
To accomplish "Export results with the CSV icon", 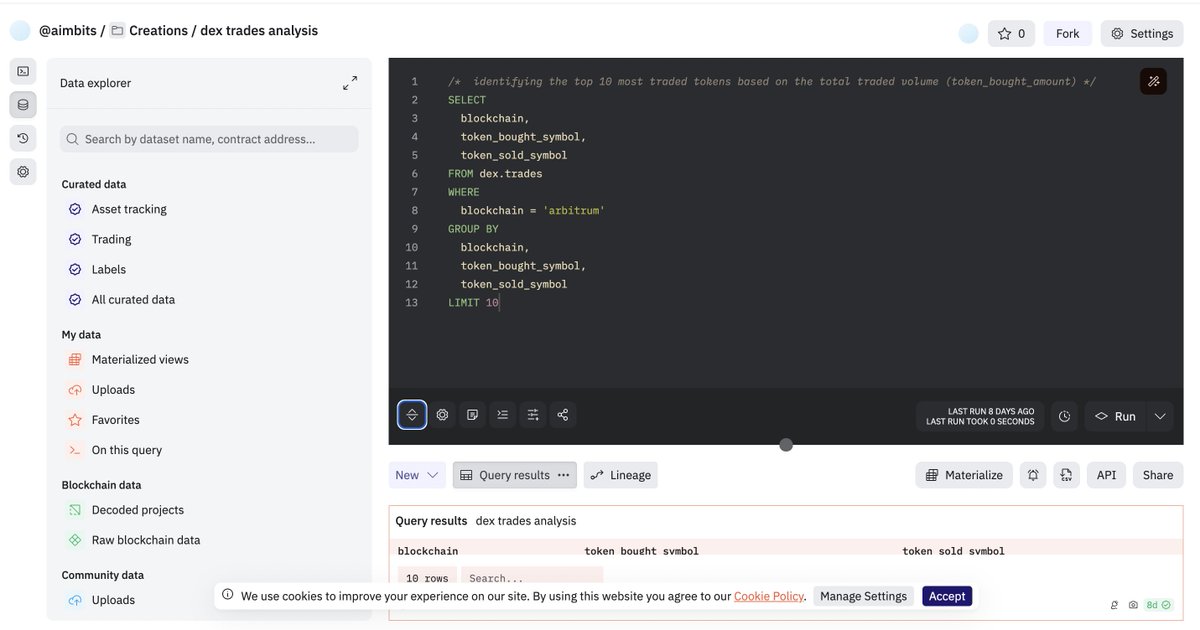I will (x=1067, y=475).
